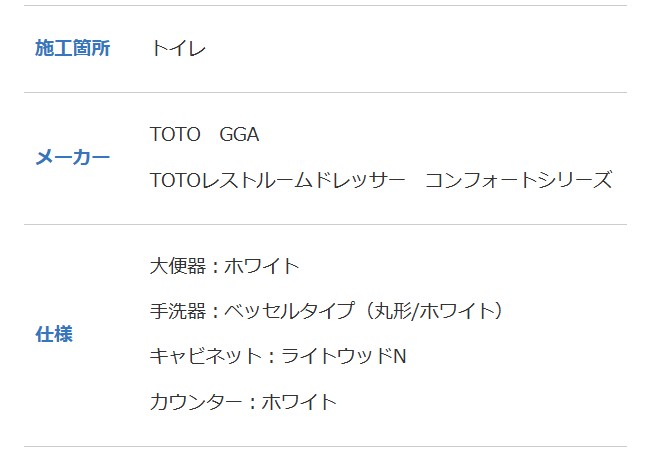The image size is (659, 458).
Task: Select the GGA model text
Action: tap(239, 134)
